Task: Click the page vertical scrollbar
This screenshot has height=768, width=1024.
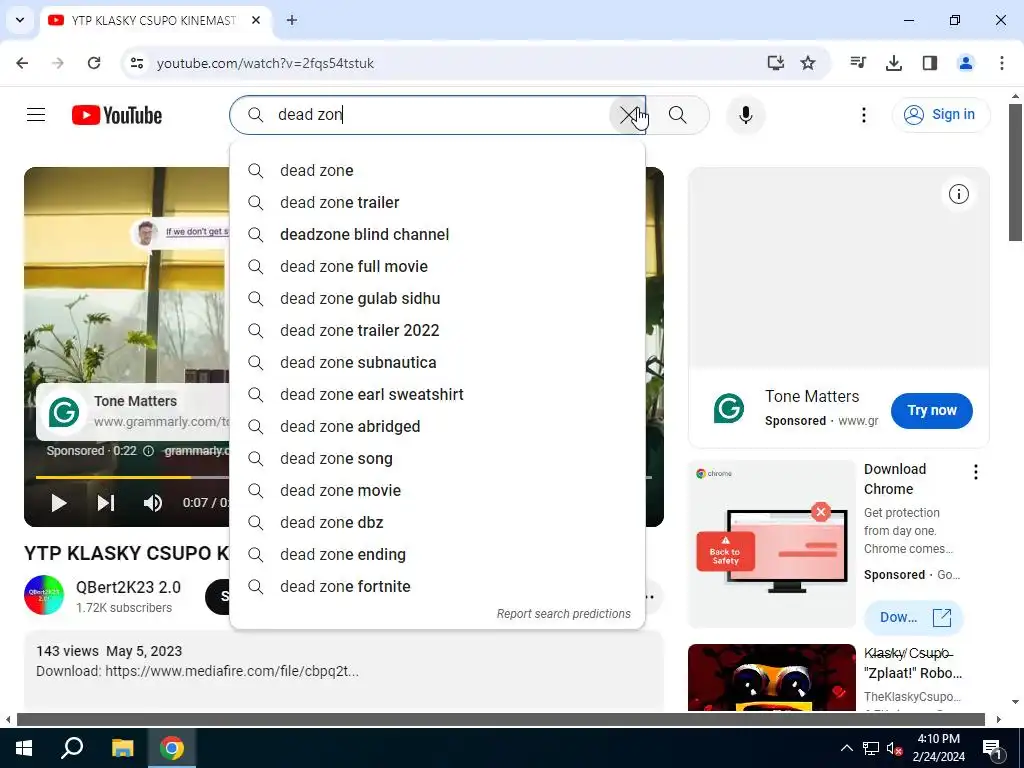Action: click(x=1015, y=173)
